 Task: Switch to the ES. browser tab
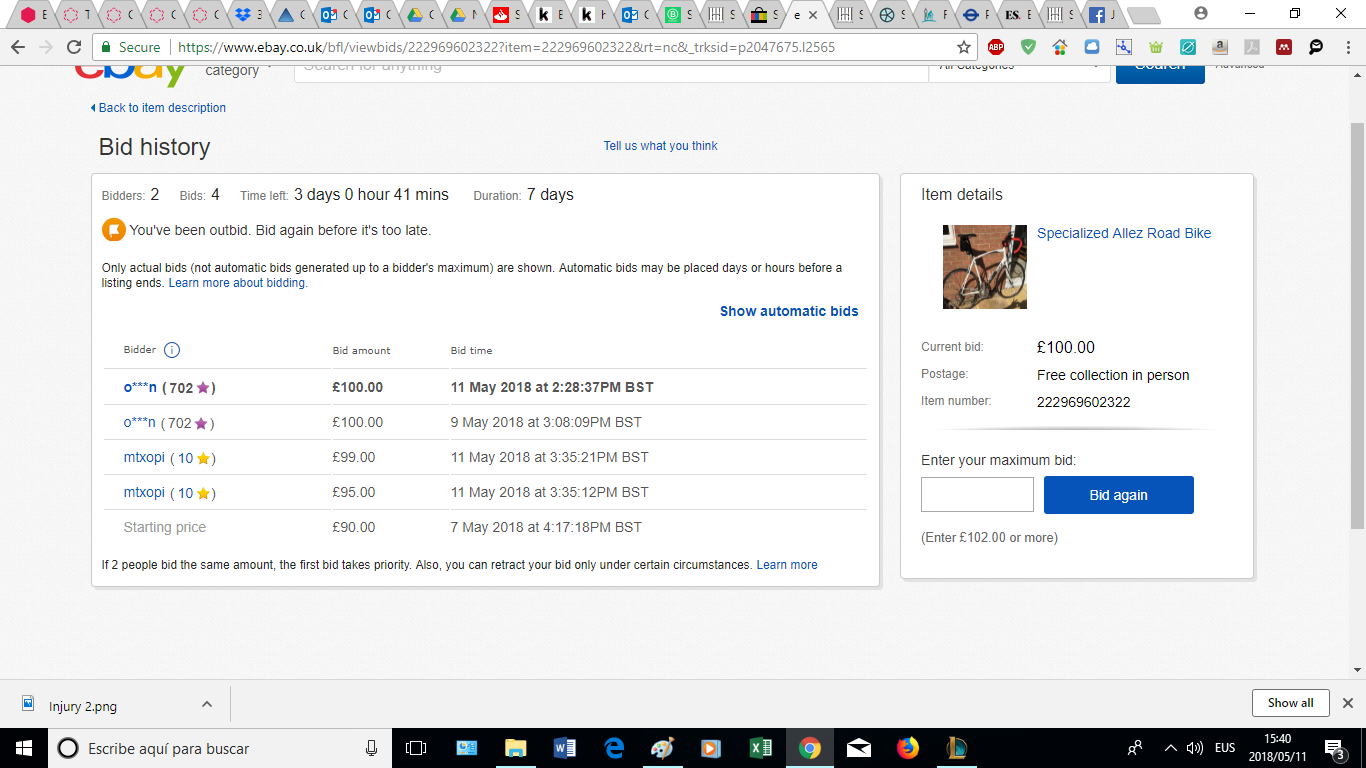tap(1019, 15)
